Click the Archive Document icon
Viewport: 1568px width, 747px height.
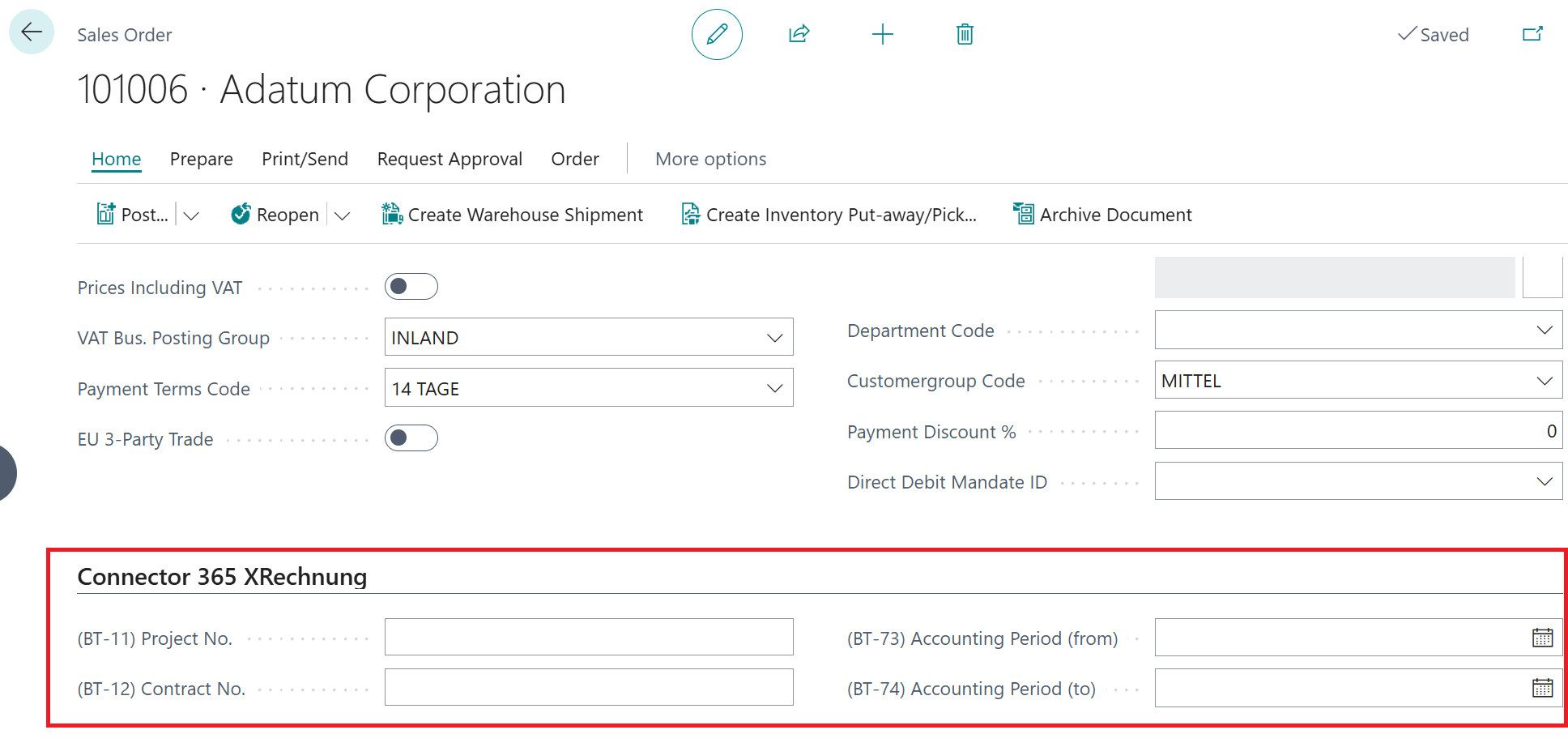(1024, 214)
